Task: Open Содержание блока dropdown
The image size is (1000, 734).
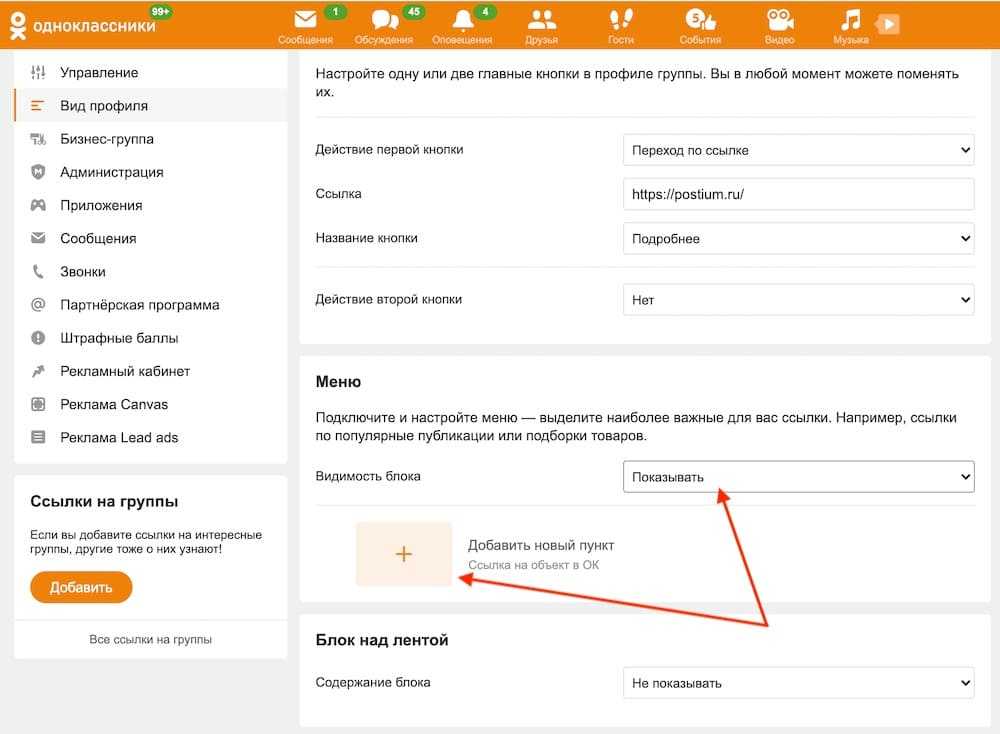Action: [798, 683]
